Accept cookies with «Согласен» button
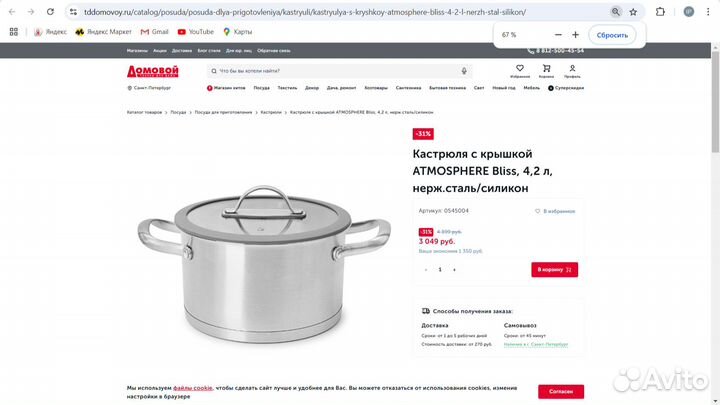 pos(561,392)
